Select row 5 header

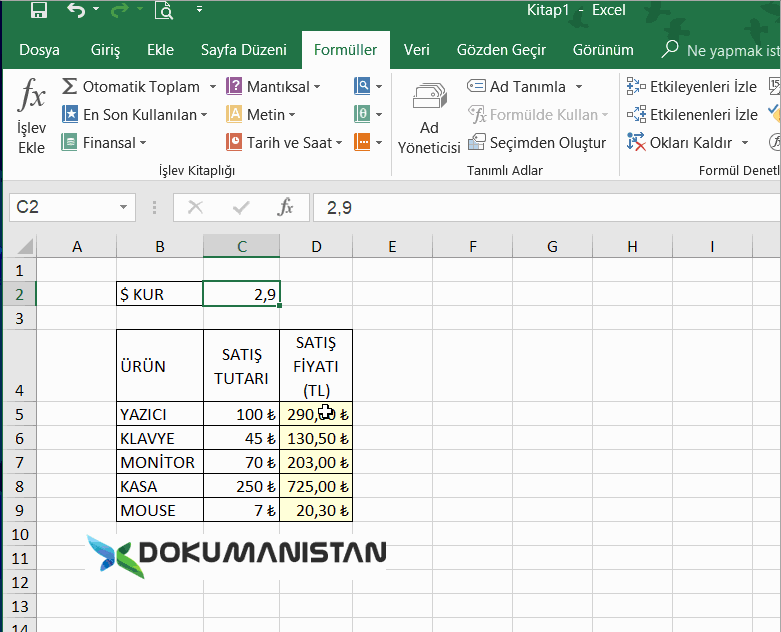(x=19, y=414)
